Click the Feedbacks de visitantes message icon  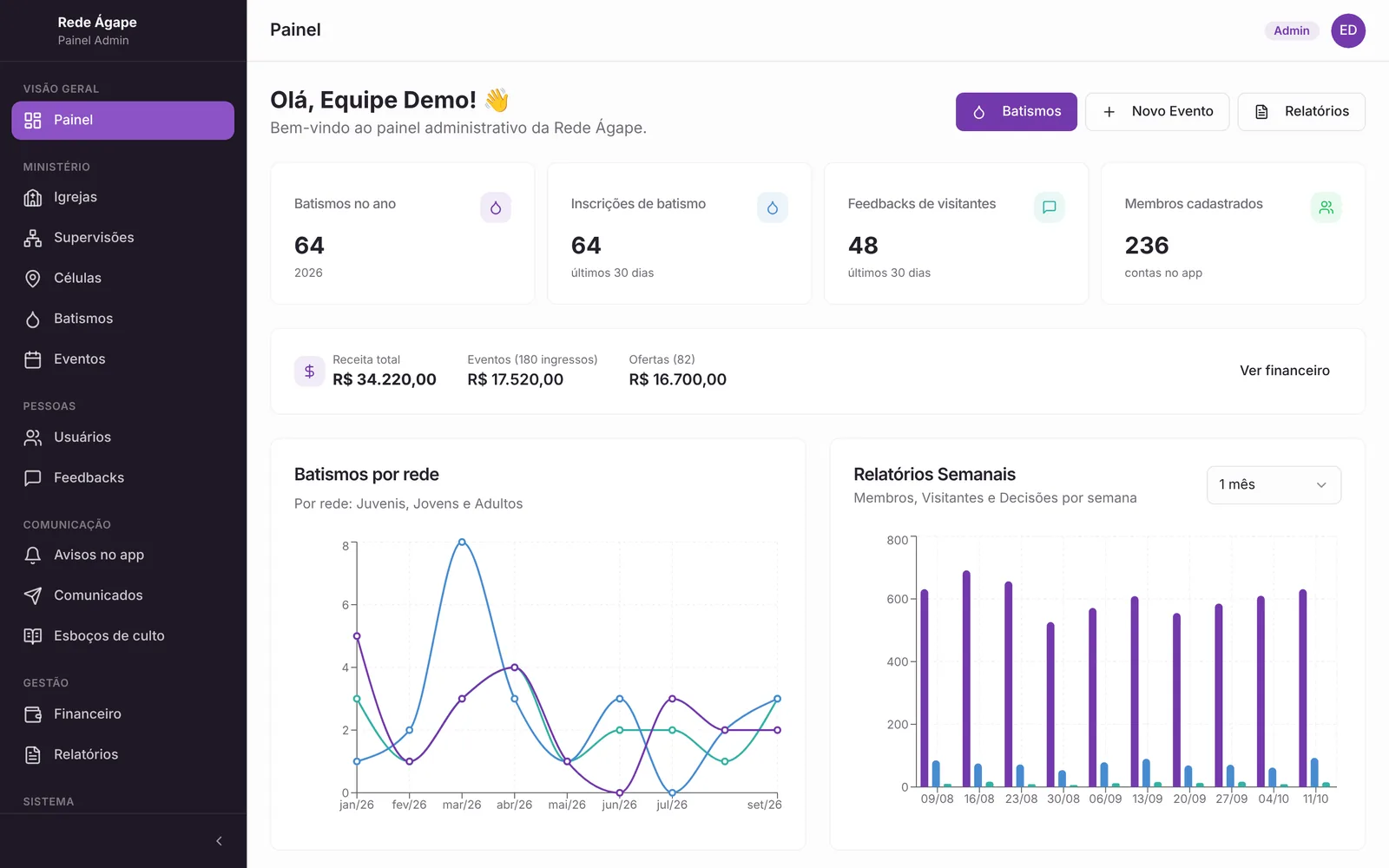[1050, 207]
